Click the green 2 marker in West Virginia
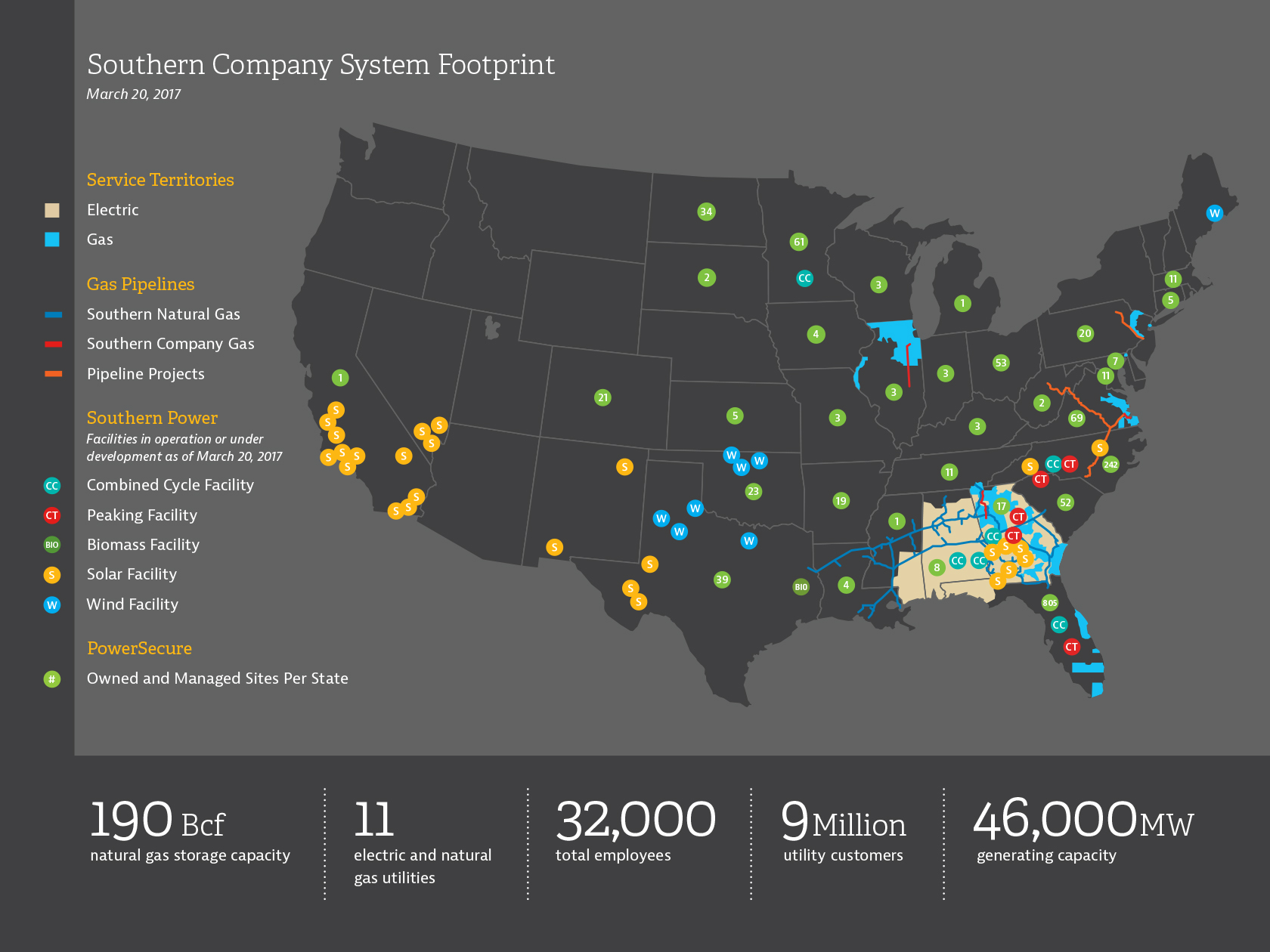Viewport: 1270px width, 952px height. click(x=1042, y=403)
